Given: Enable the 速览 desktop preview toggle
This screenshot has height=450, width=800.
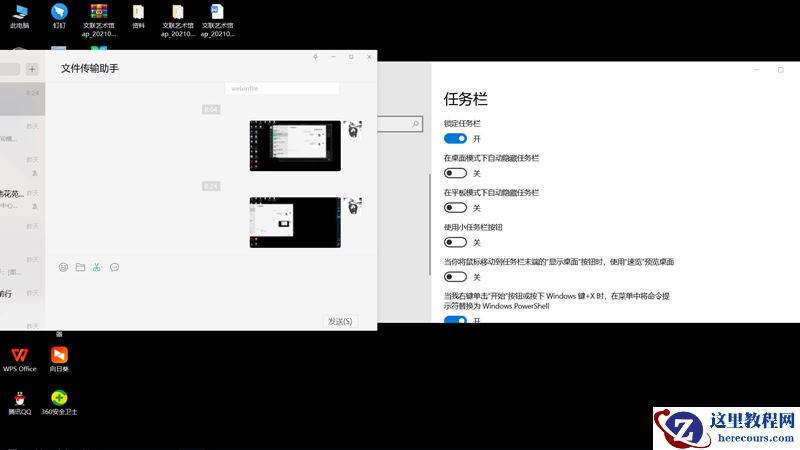Looking at the screenshot, I should point(455,277).
